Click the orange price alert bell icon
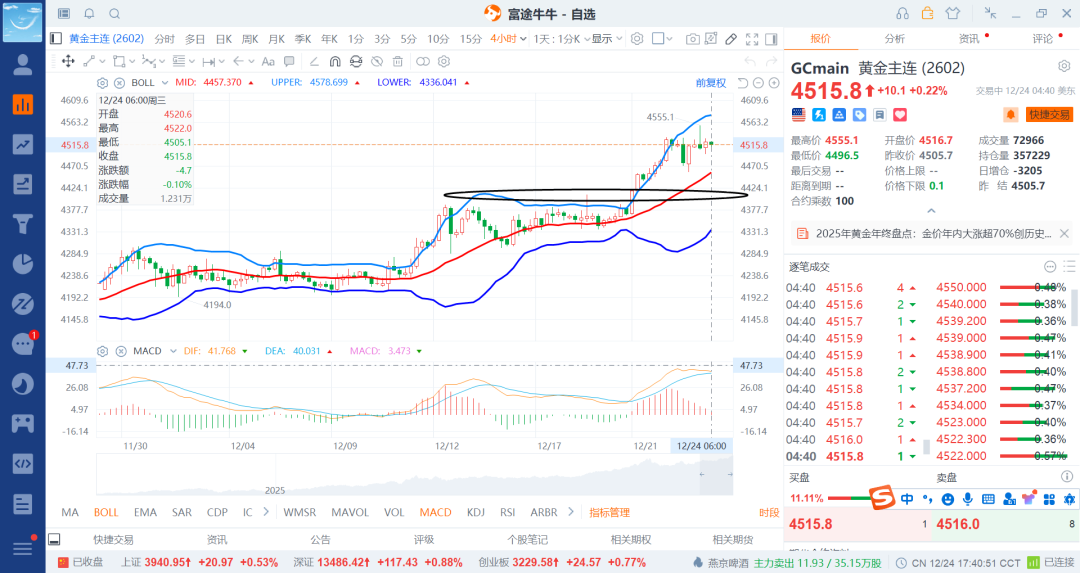Image resolution: width=1080 pixels, height=573 pixels. click(x=1010, y=115)
